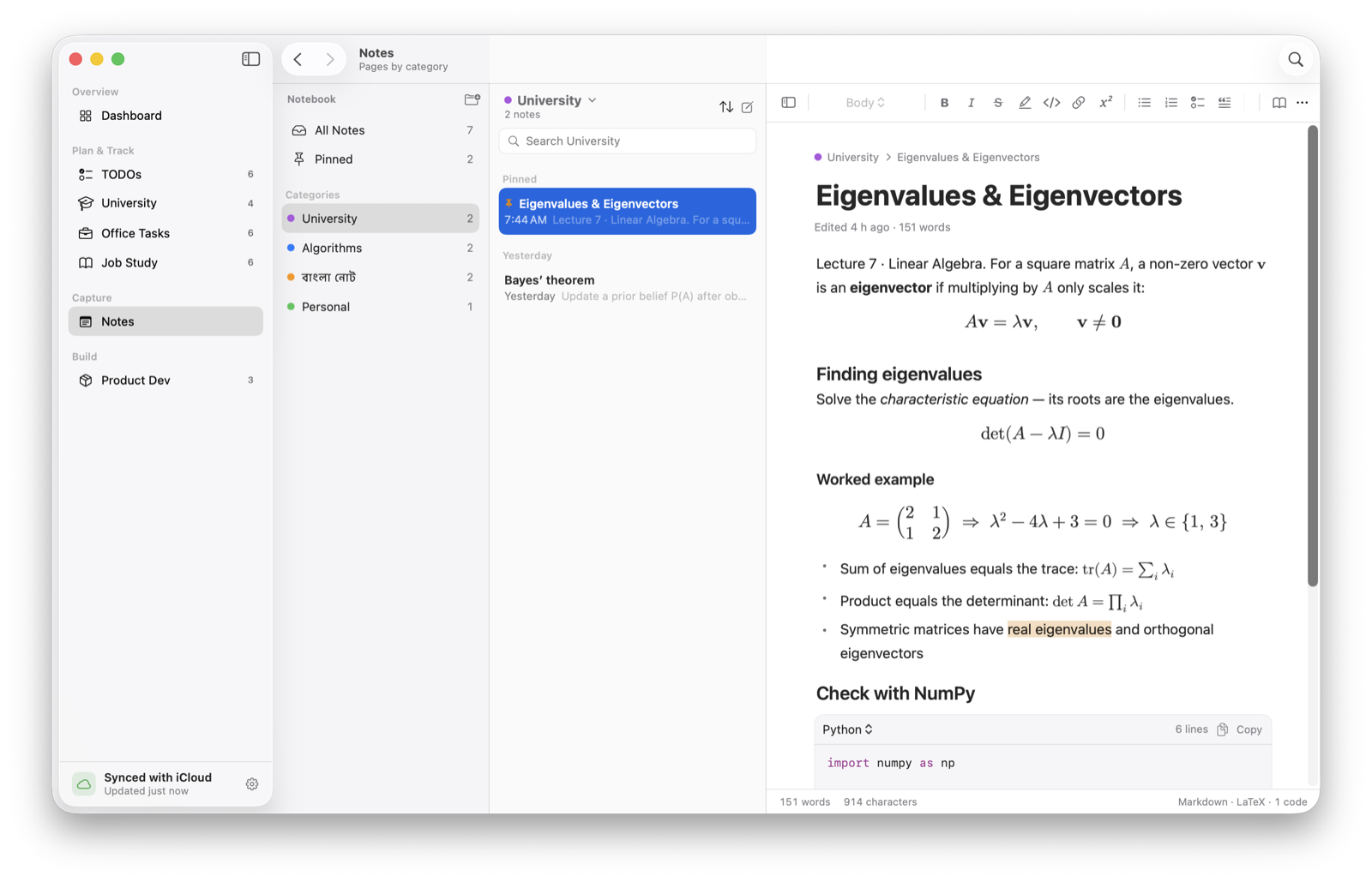The height and width of the screenshot is (882, 1372).
Task: Change code block language from Python
Action: pyautogui.click(x=847, y=729)
